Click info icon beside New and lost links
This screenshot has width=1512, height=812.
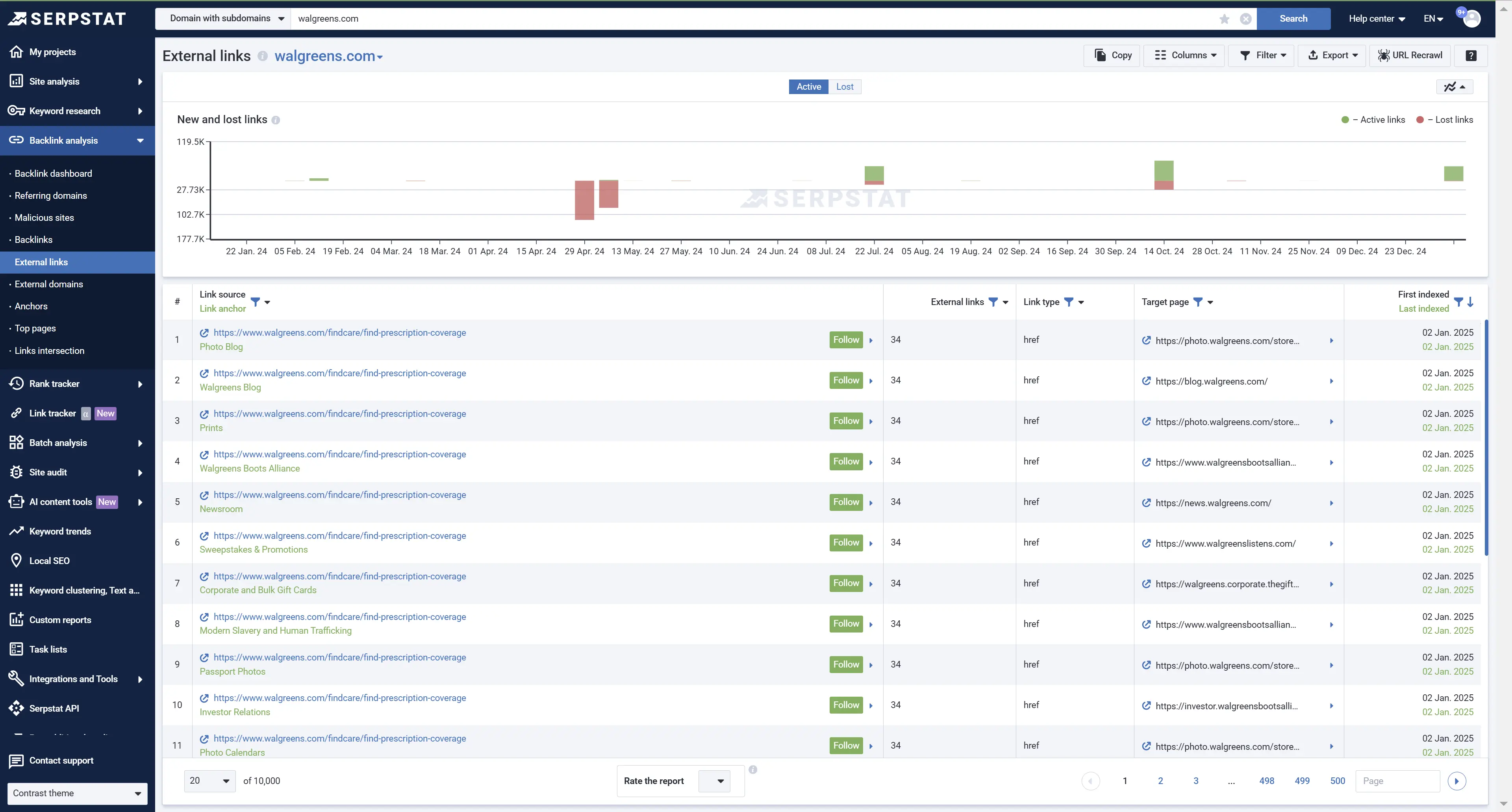tap(276, 120)
